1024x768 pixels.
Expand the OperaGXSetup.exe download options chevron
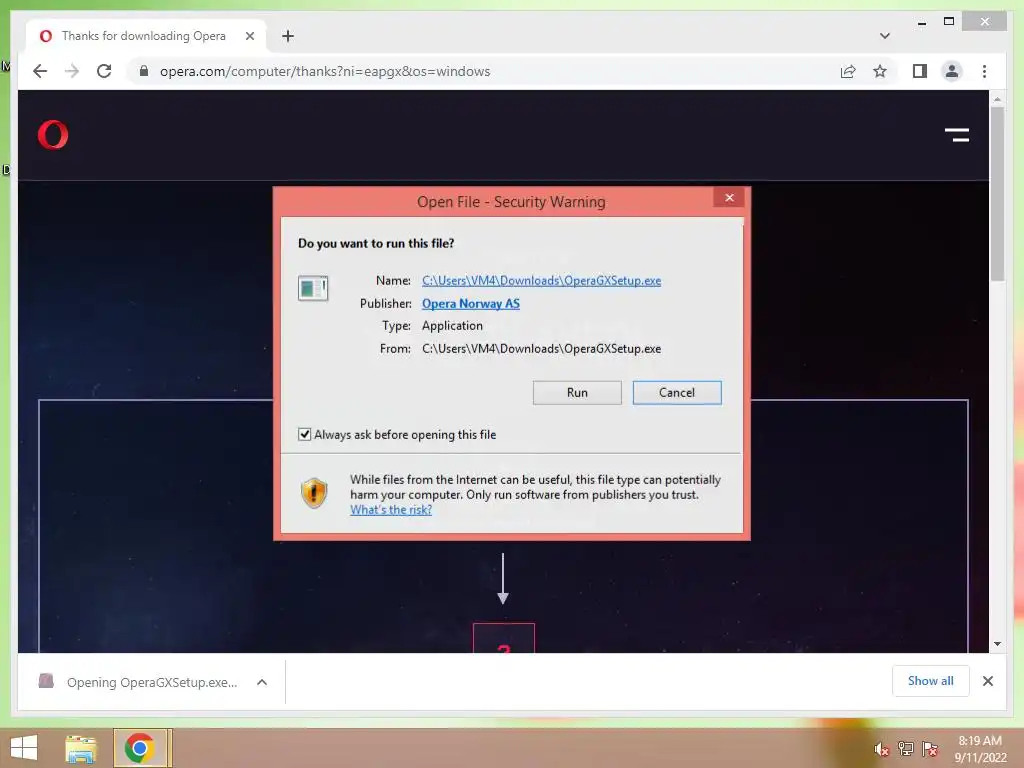[x=262, y=682]
